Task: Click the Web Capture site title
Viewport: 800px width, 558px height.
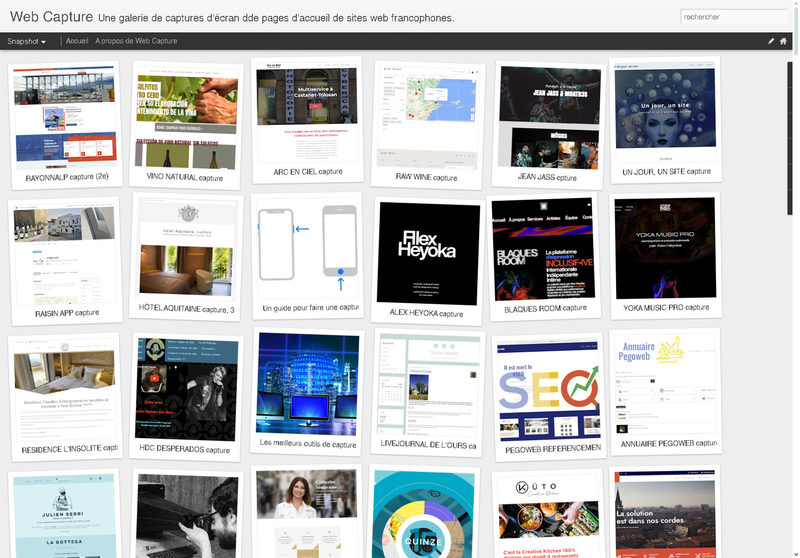Action: tap(51, 17)
